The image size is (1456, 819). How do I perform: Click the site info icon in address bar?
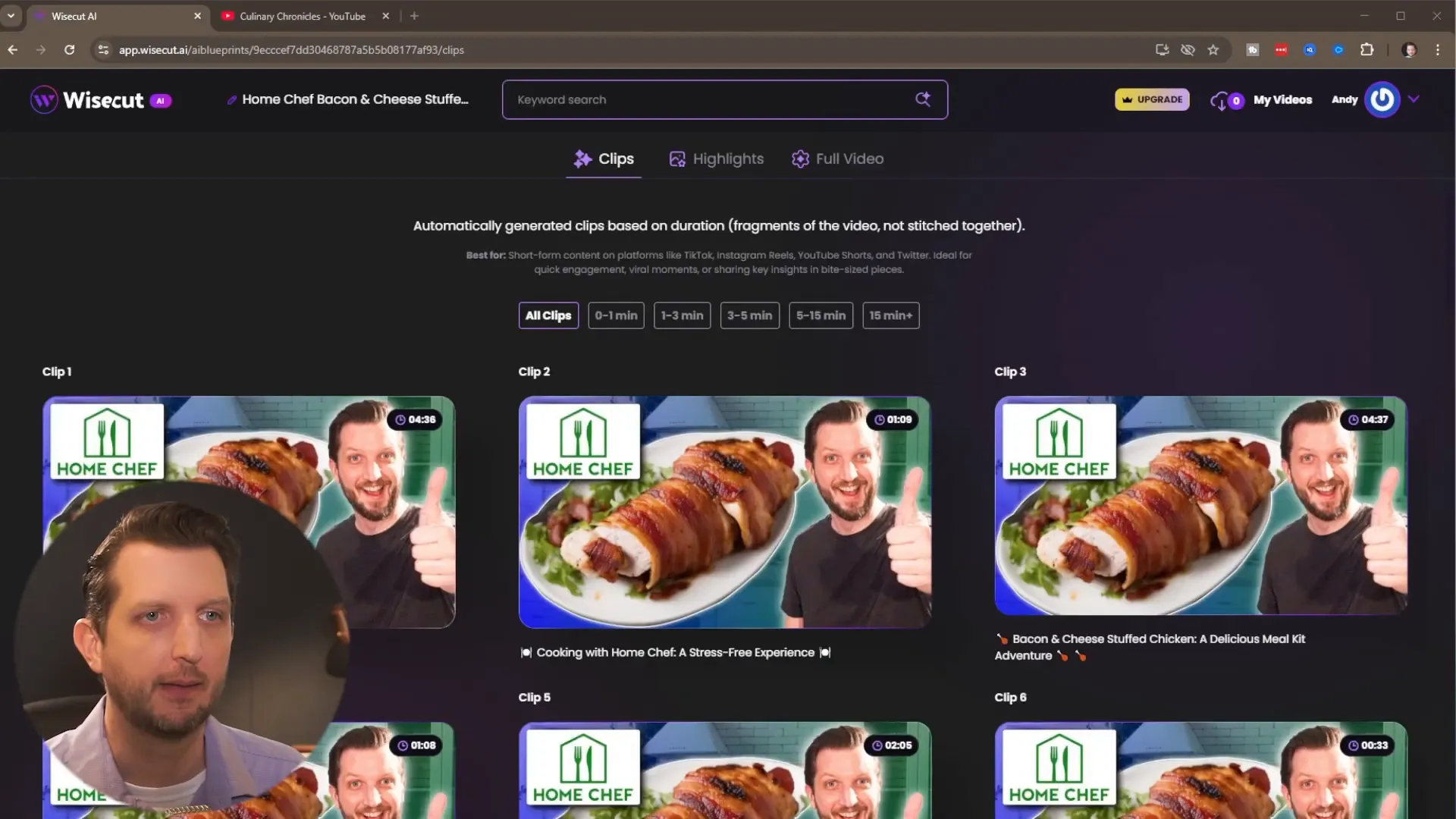[103, 50]
